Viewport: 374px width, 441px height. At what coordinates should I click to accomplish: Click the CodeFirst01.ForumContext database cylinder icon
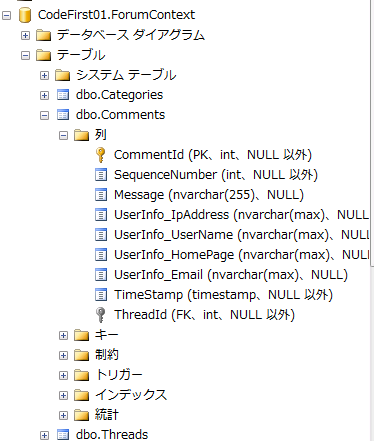pos(25,15)
